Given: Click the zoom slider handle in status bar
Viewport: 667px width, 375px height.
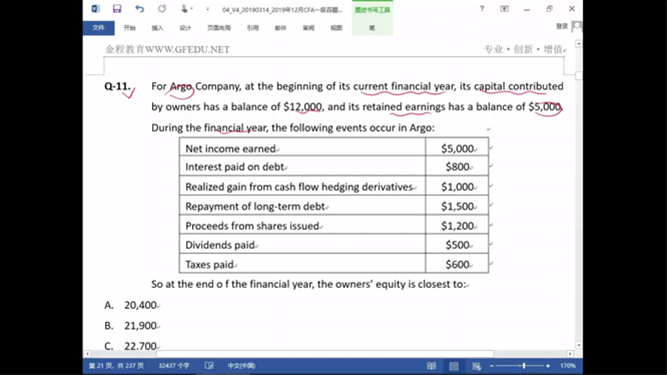Looking at the screenshot, I should [x=524, y=366].
